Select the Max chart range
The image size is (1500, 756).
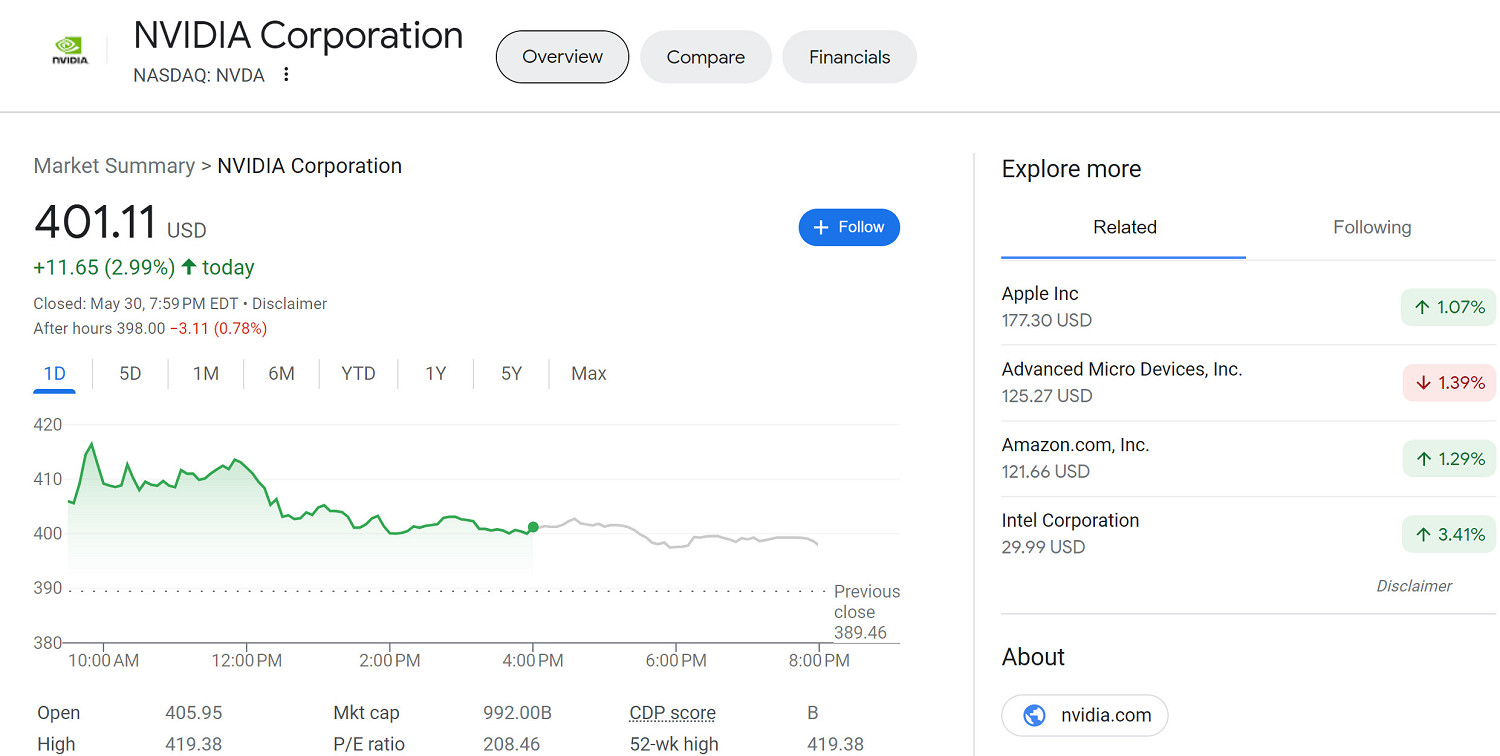tap(588, 374)
